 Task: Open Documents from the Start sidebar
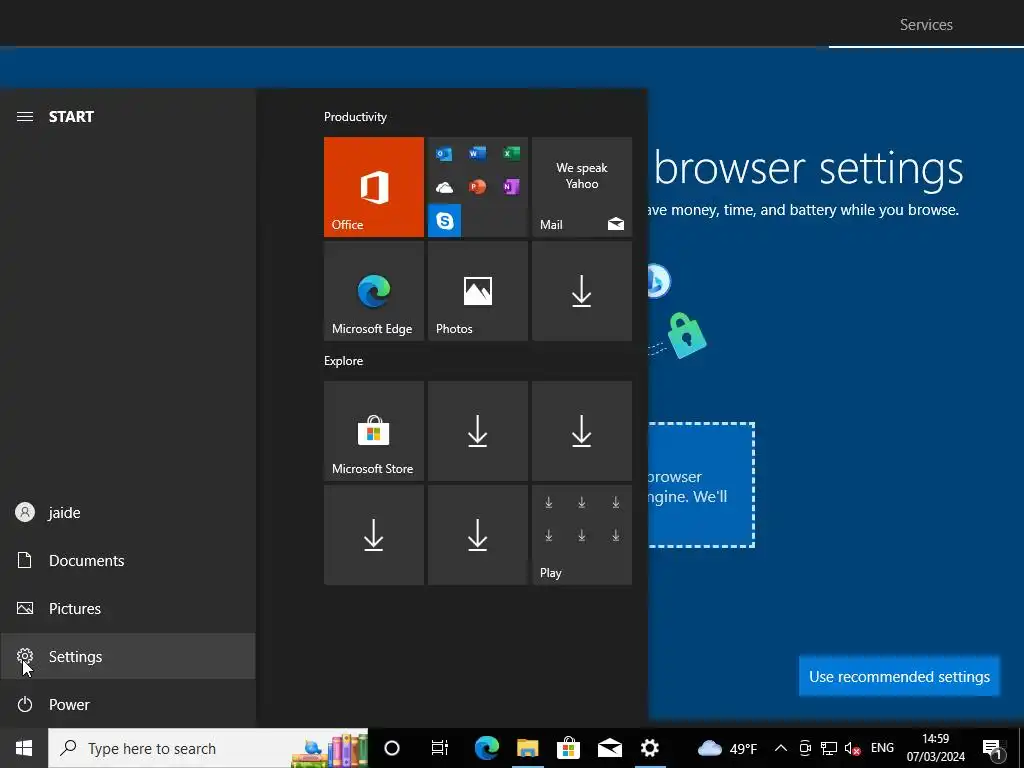[127, 560]
